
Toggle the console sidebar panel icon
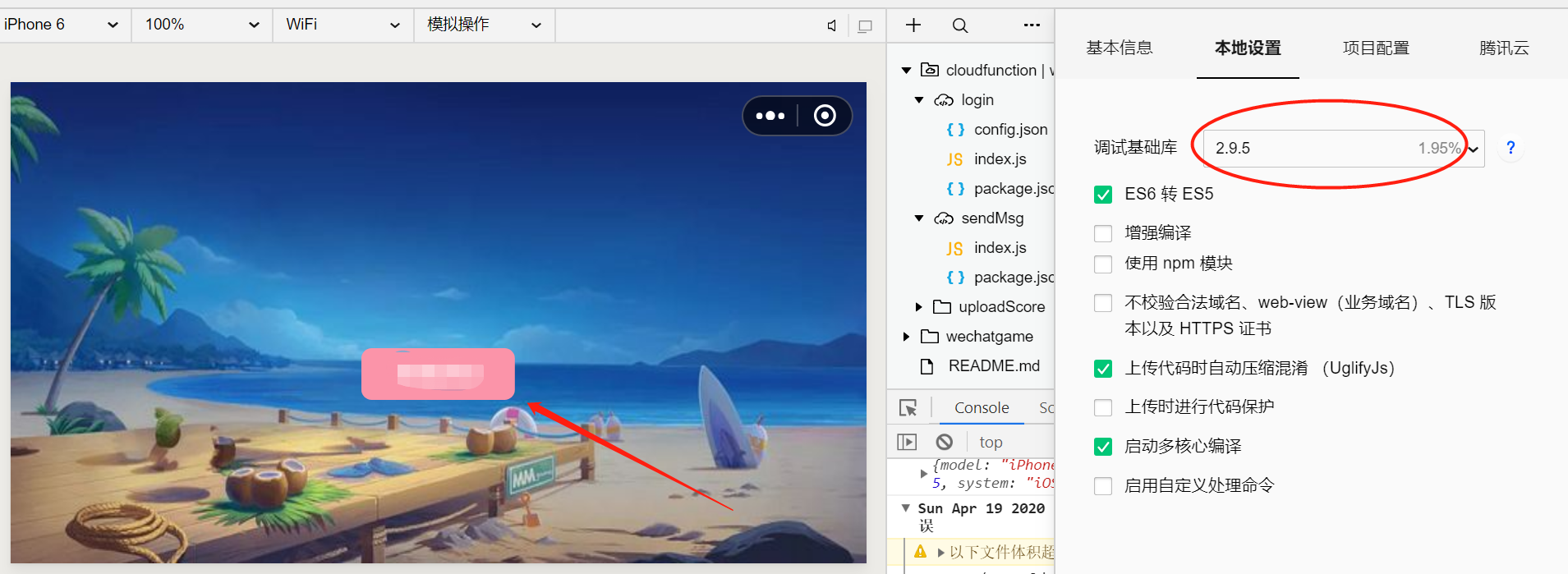point(907,442)
